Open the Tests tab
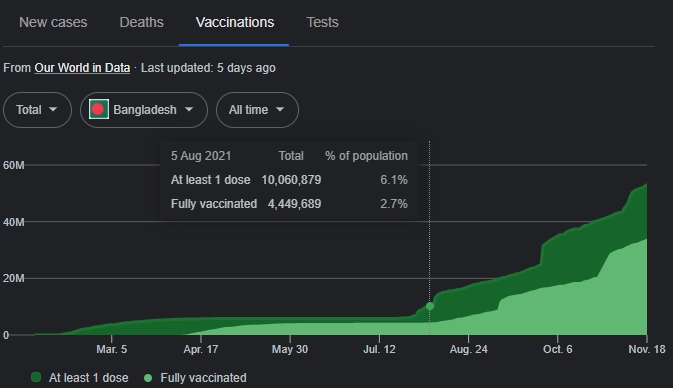The image size is (673, 388). (322, 22)
